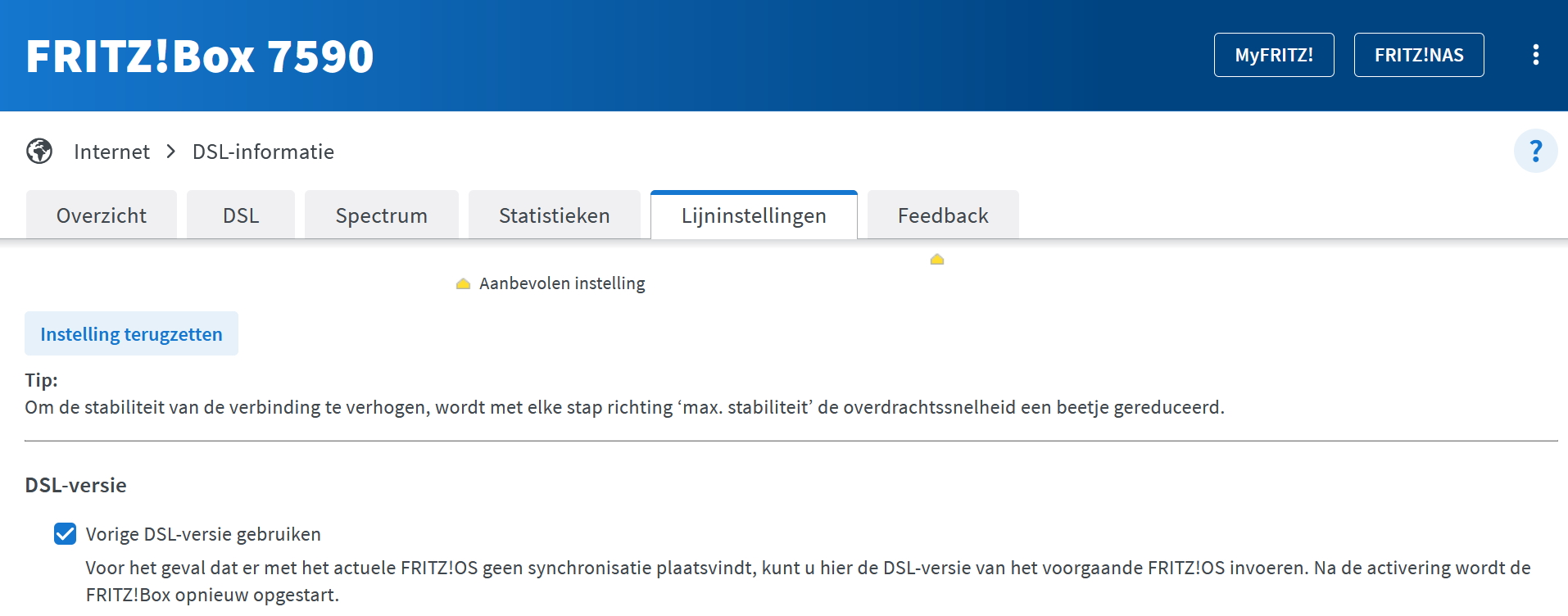Screen dimensions: 1568x616
Task: Click the FRITZ!Box 7590 logo title
Action: pyautogui.click(x=200, y=56)
